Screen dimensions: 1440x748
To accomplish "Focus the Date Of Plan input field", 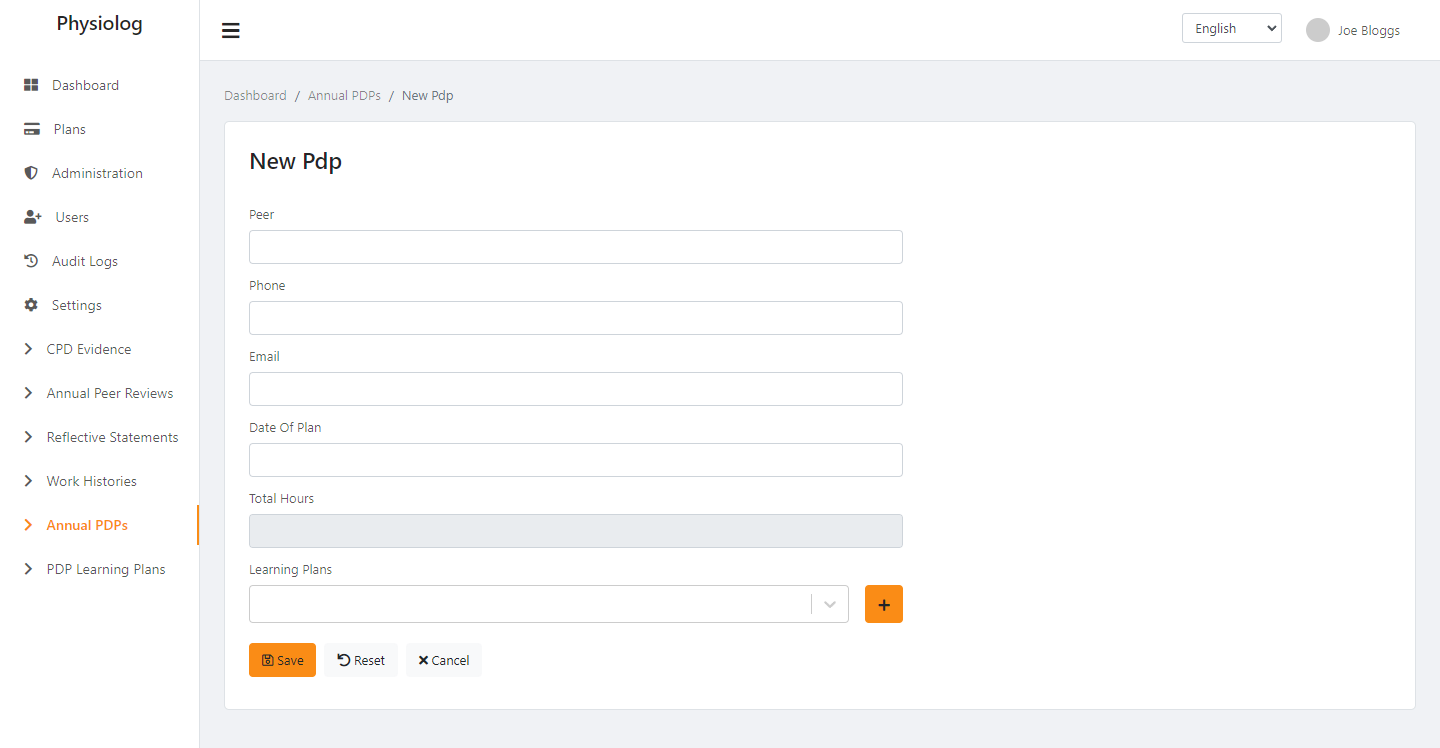I will [x=575, y=460].
